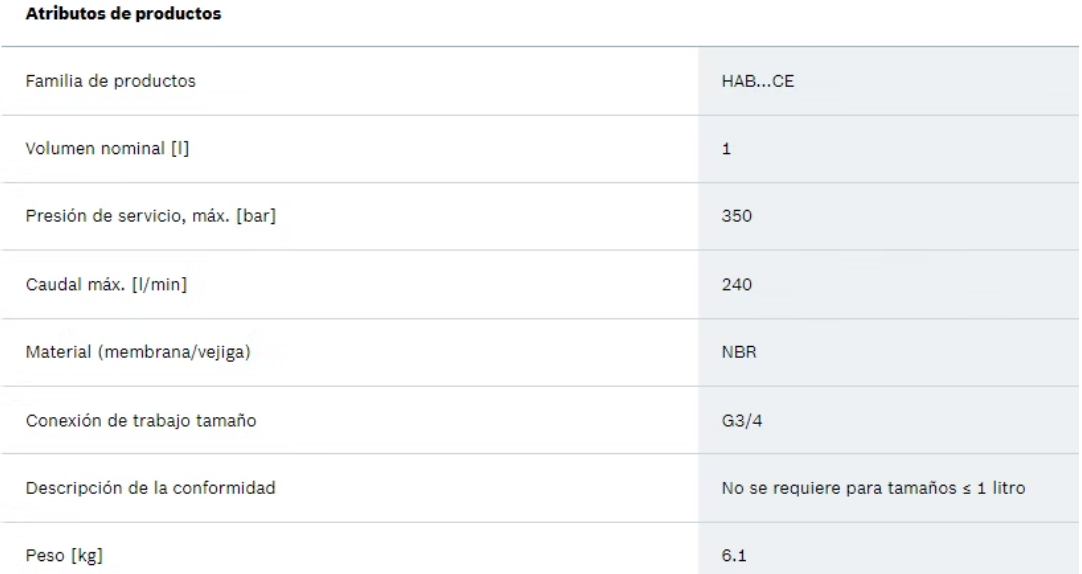Click the [bar] unit in pressure label
This screenshot has height=574, width=1082.
click(256, 216)
